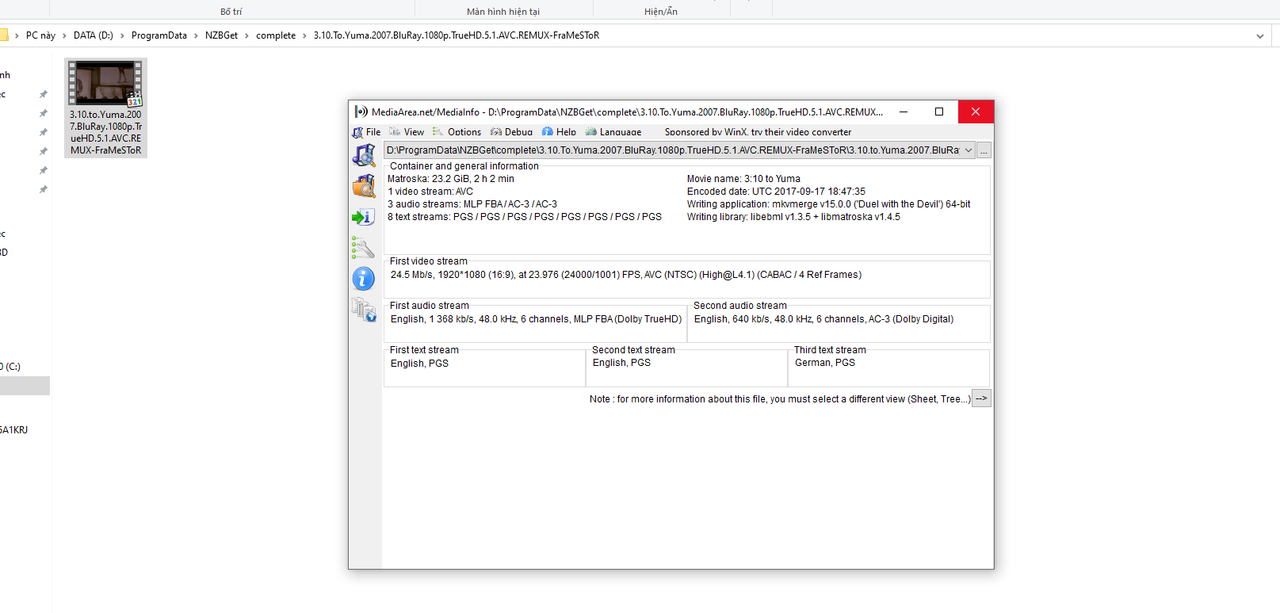Maximize the MediaInfo window

(939, 112)
